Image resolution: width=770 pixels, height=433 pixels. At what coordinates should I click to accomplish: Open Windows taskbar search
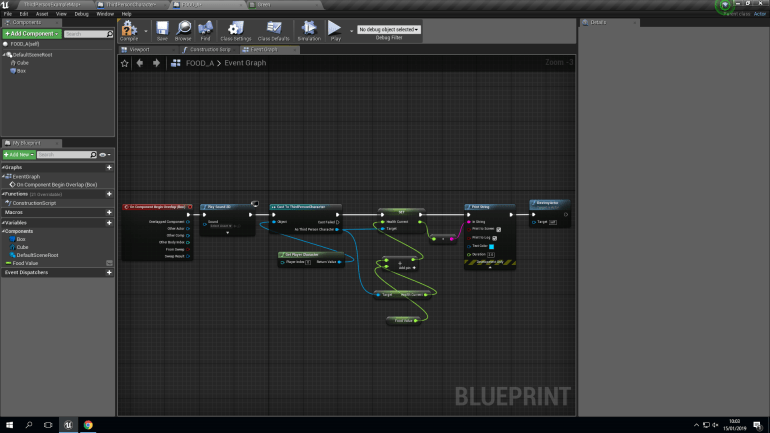coord(28,425)
